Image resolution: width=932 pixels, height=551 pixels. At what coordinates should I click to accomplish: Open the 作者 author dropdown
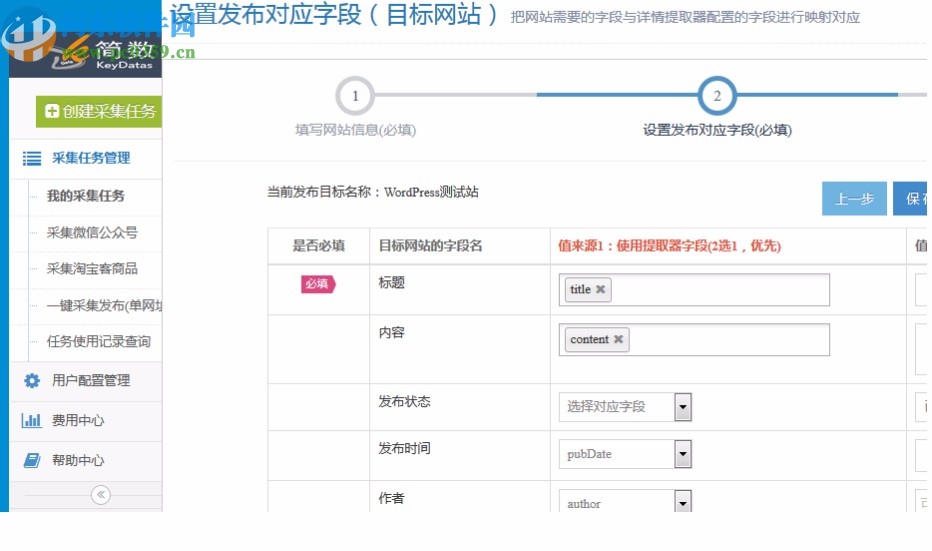click(625, 500)
